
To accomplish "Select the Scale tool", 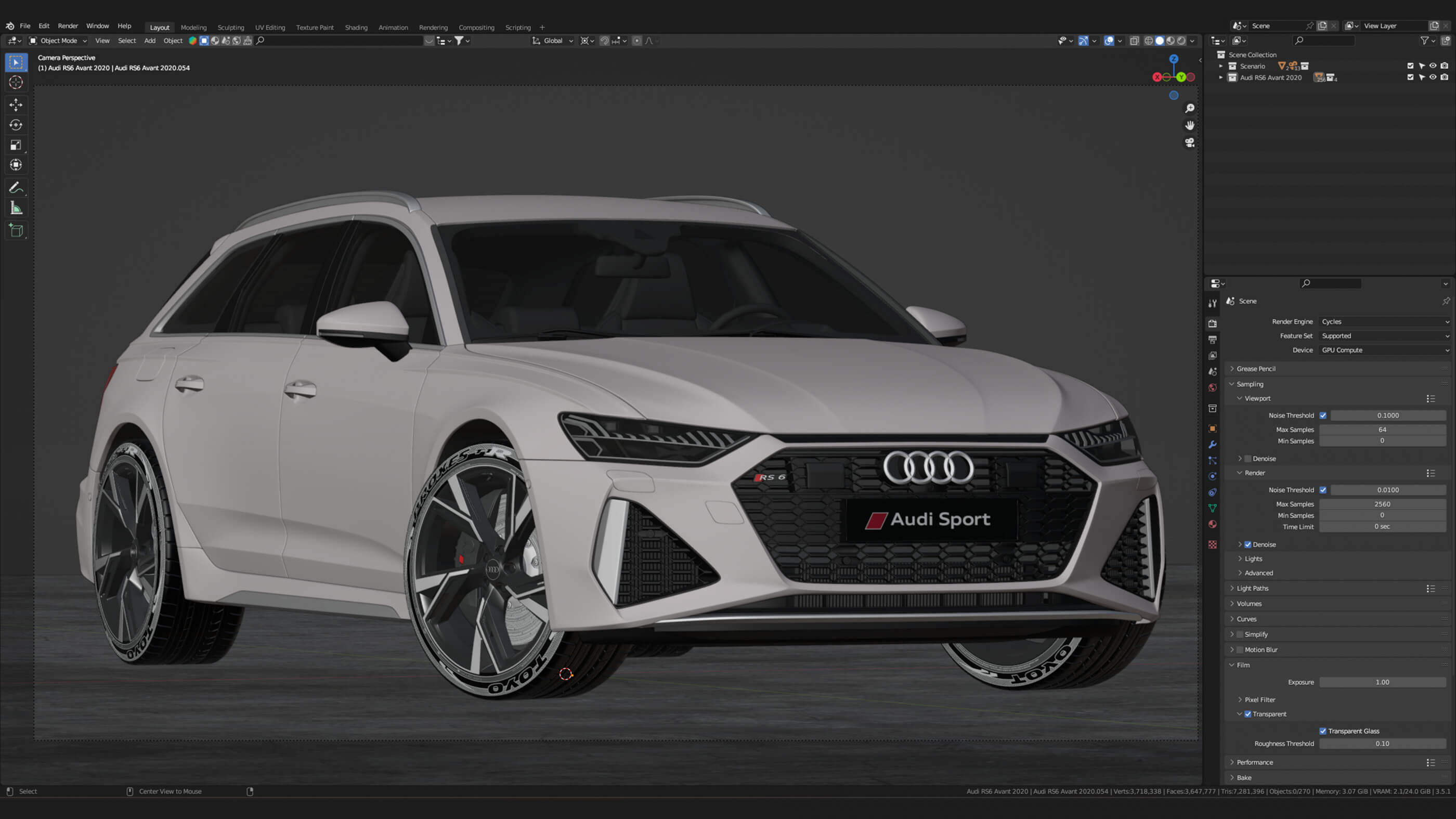I will pos(16,145).
